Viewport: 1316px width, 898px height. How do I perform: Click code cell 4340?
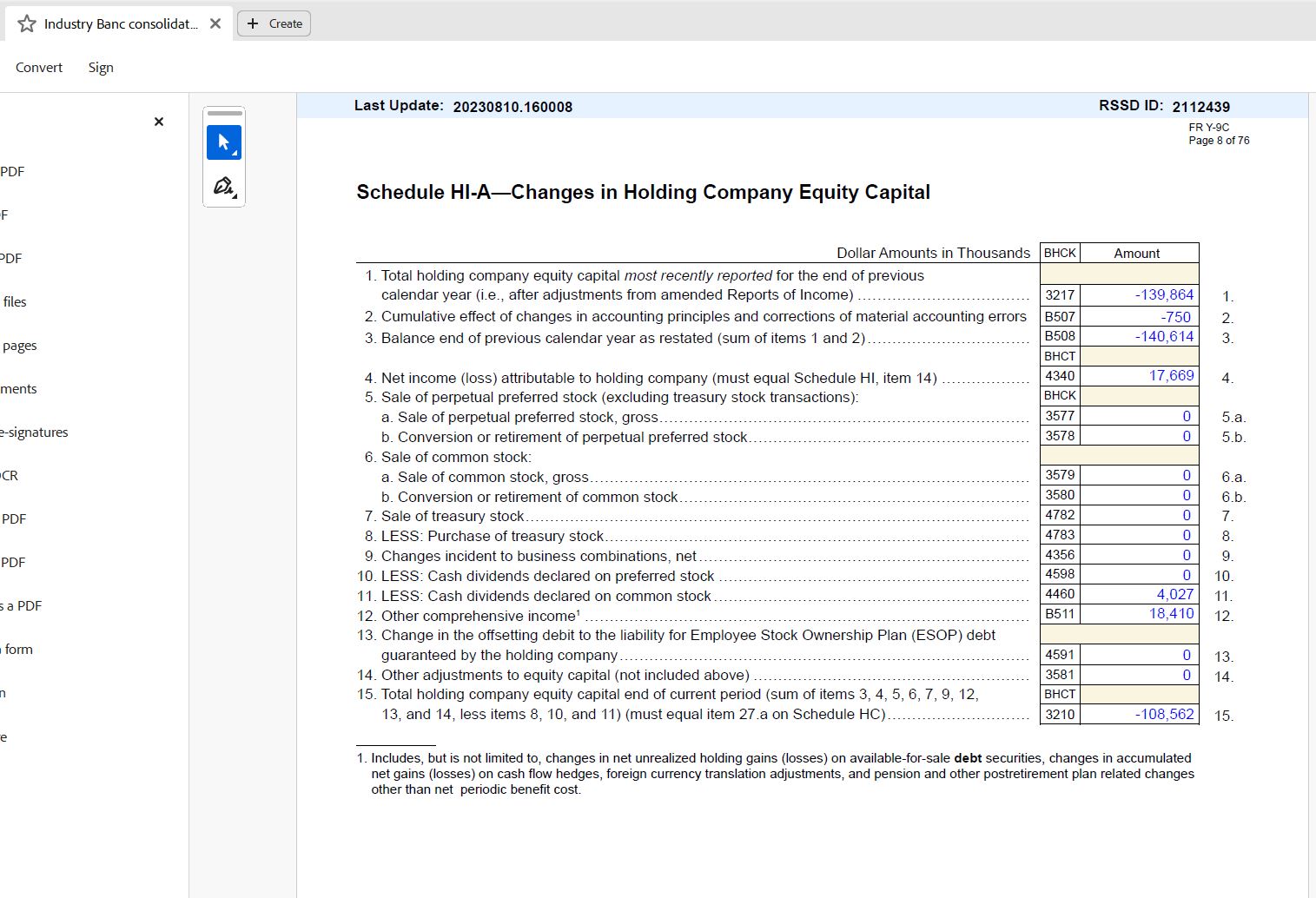[x=1060, y=375]
